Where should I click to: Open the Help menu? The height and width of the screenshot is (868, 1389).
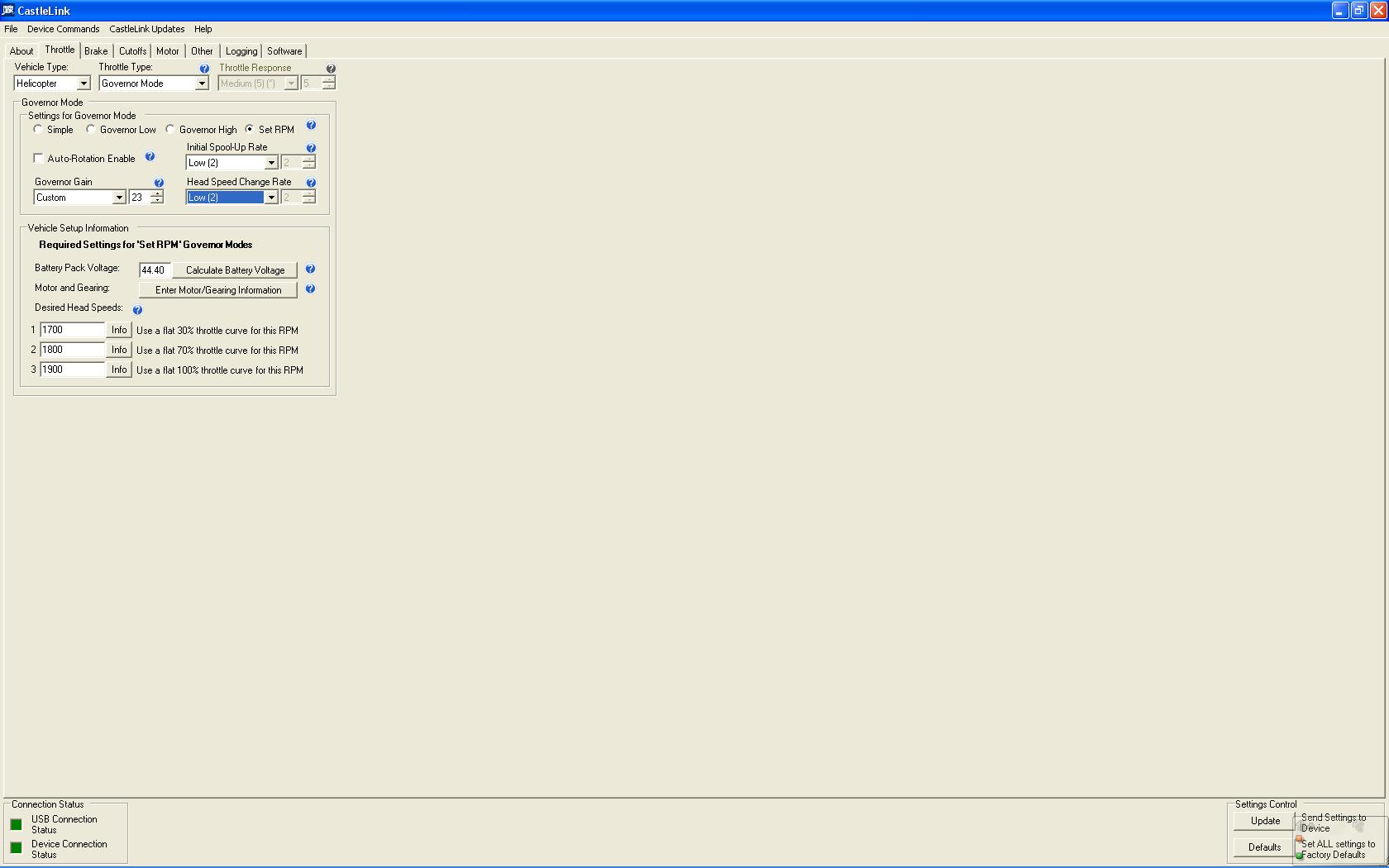click(203, 29)
